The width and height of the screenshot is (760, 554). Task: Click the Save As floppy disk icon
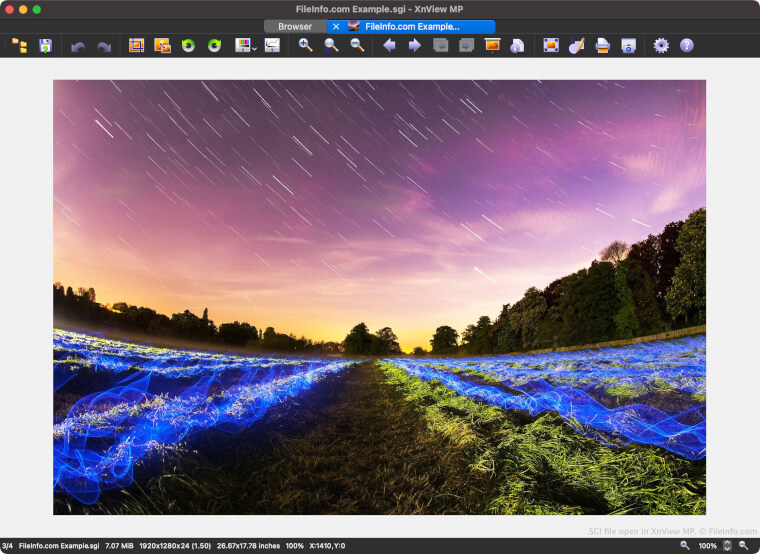point(45,45)
